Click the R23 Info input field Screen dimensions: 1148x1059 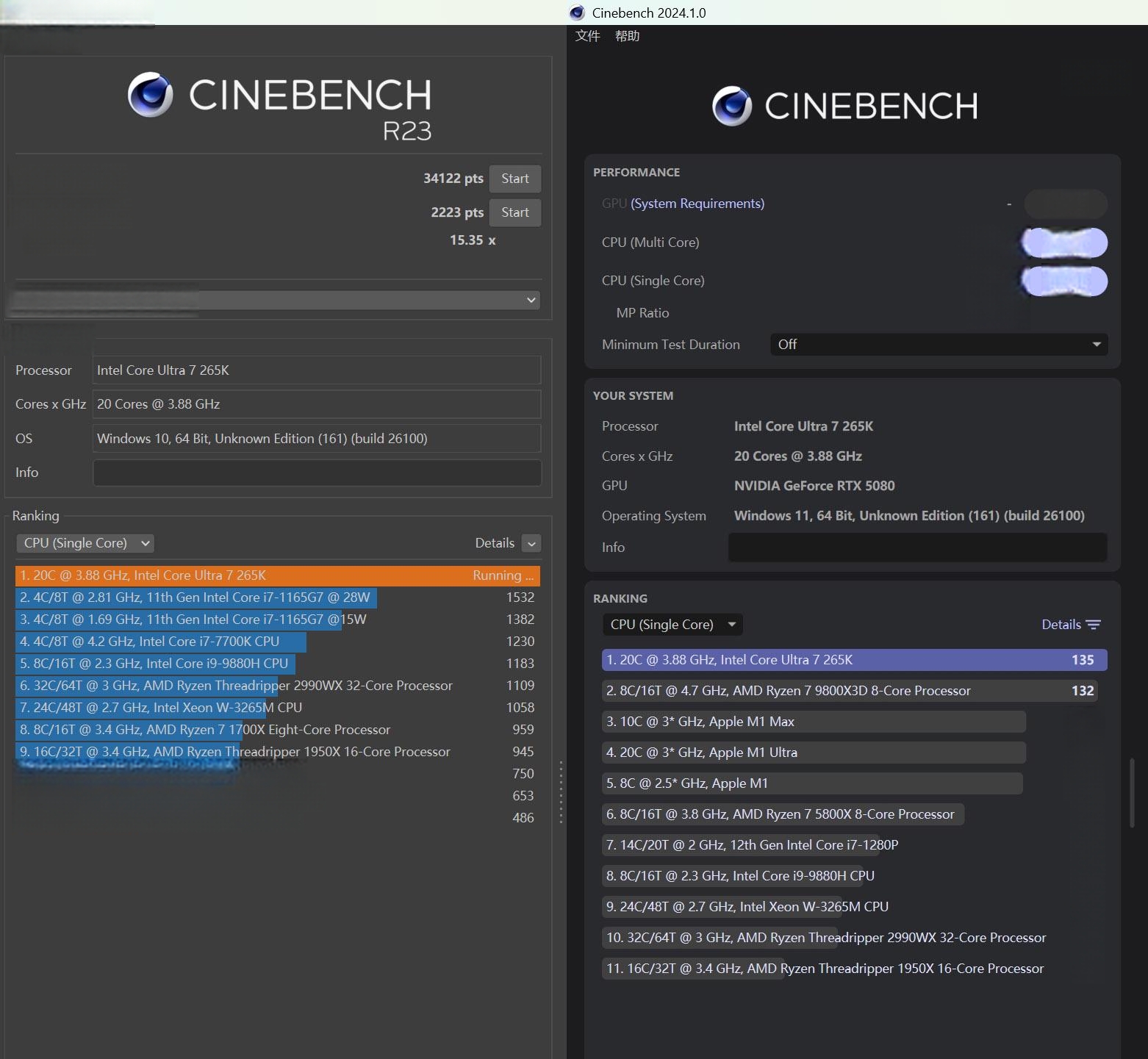coord(317,473)
